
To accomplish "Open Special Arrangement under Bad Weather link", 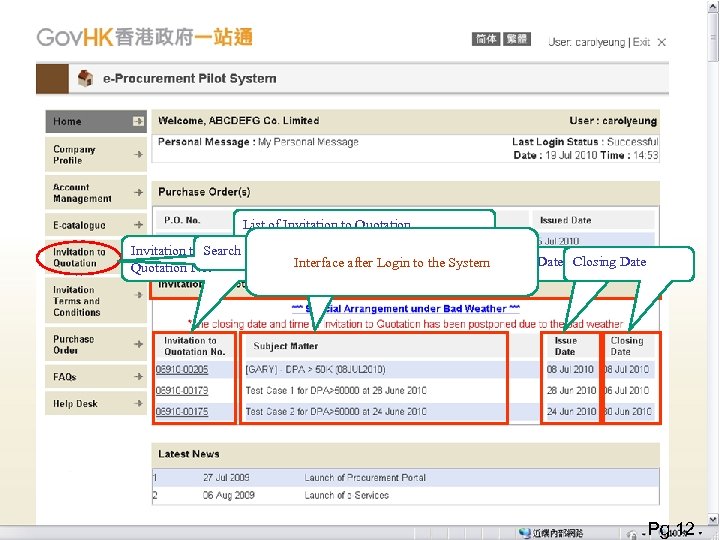I will tap(406, 309).
